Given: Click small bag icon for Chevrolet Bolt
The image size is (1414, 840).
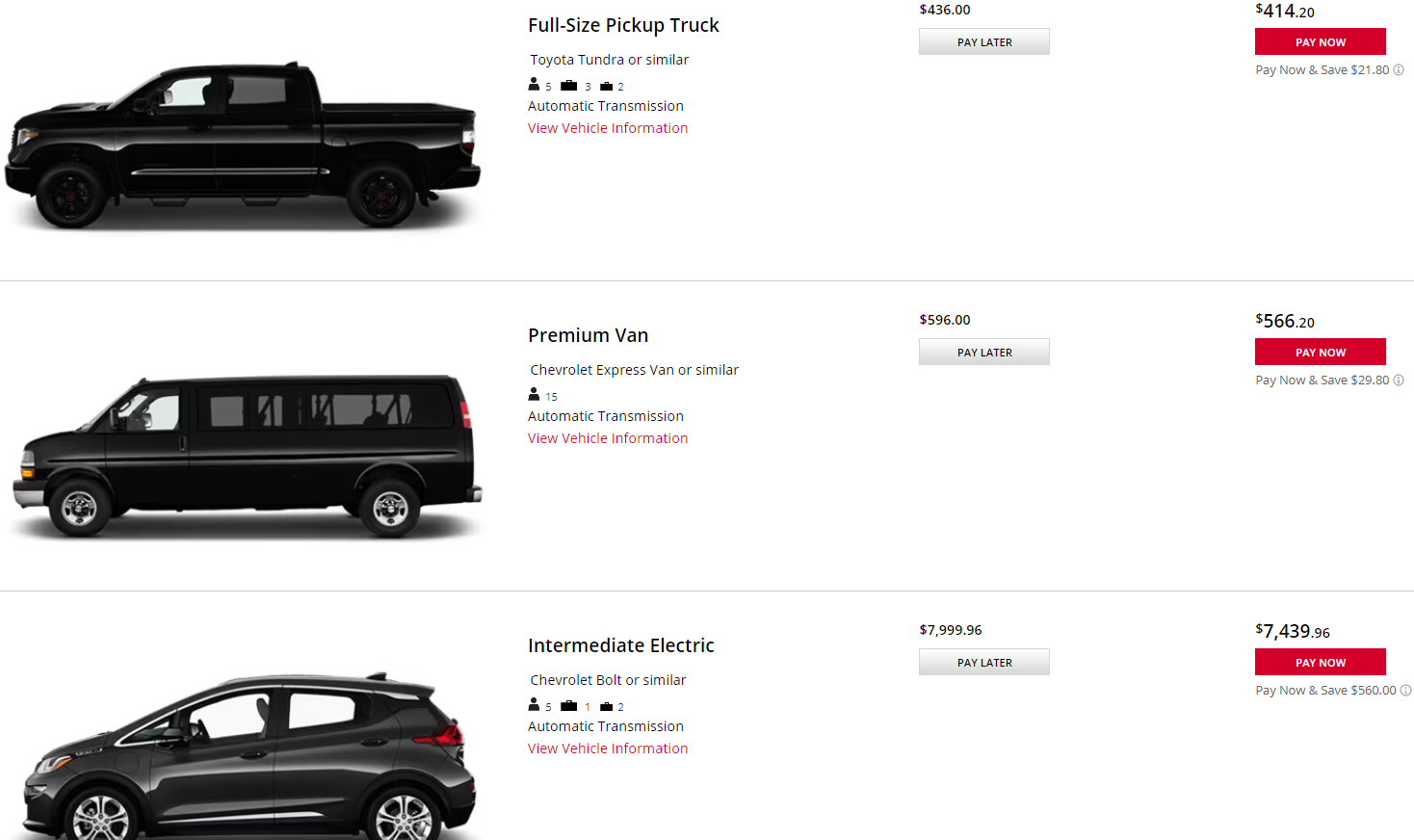Looking at the screenshot, I should point(607,707).
